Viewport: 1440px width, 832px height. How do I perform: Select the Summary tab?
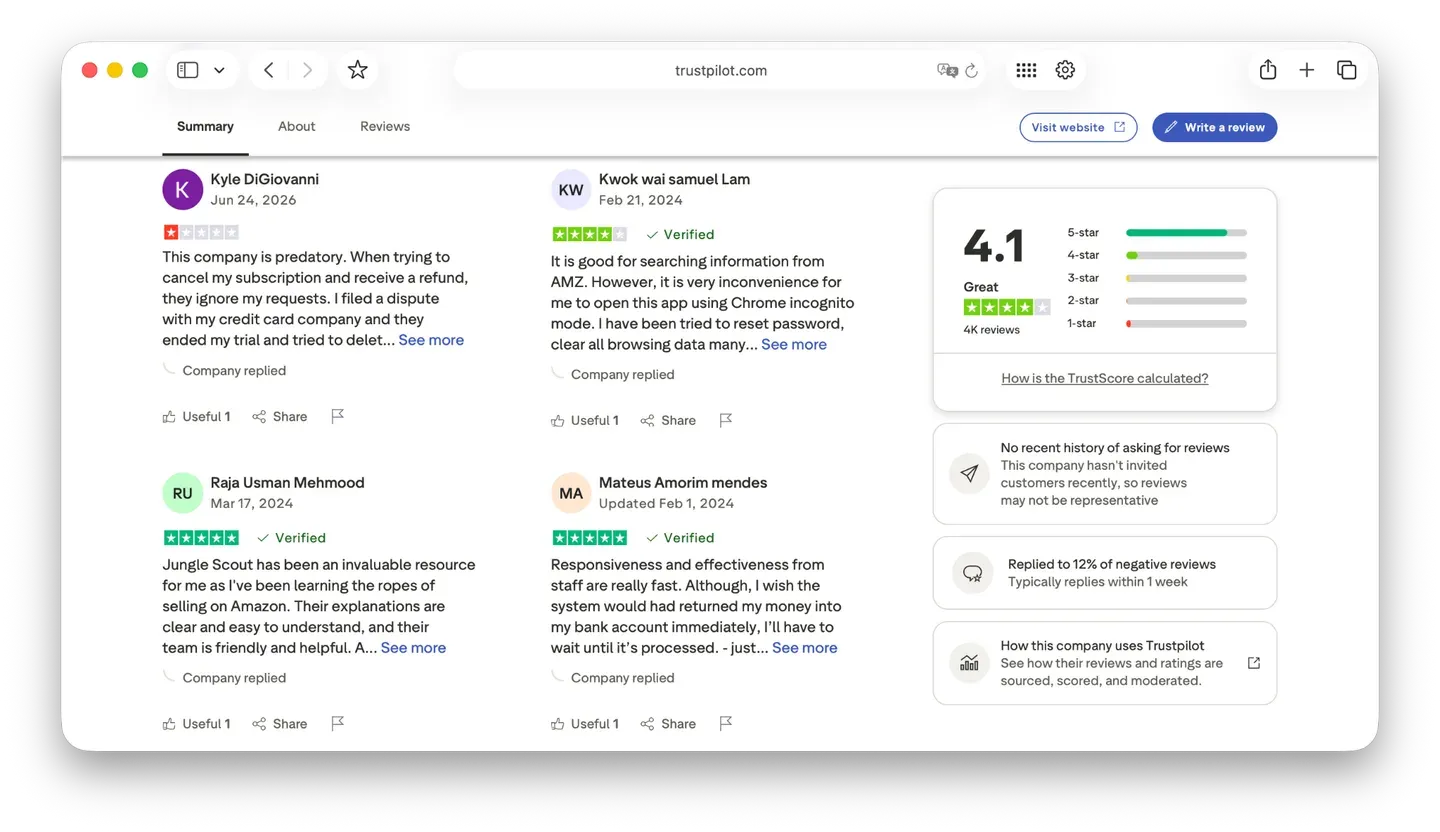coord(205,127)
